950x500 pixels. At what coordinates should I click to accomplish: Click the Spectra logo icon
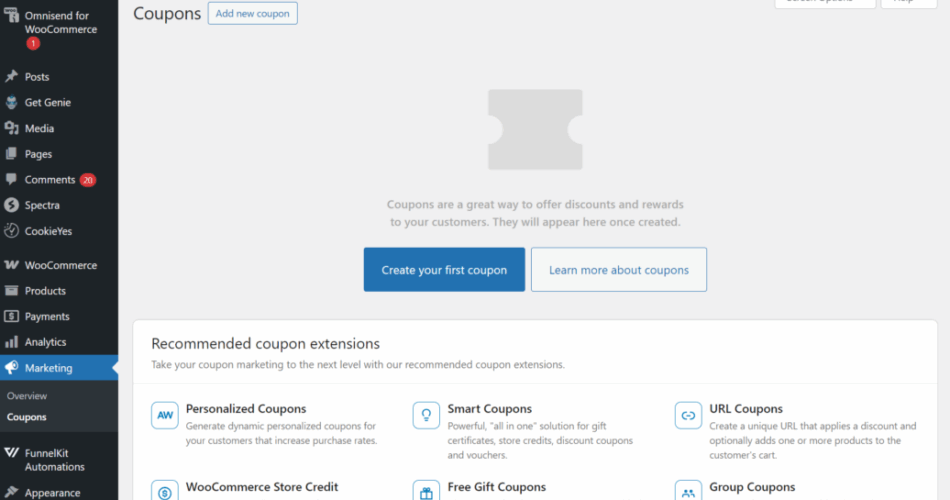coord(11,205)
